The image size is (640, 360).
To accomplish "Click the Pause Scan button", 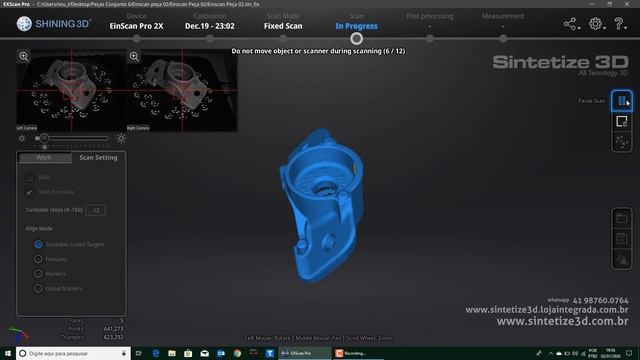I will point(622,100).
